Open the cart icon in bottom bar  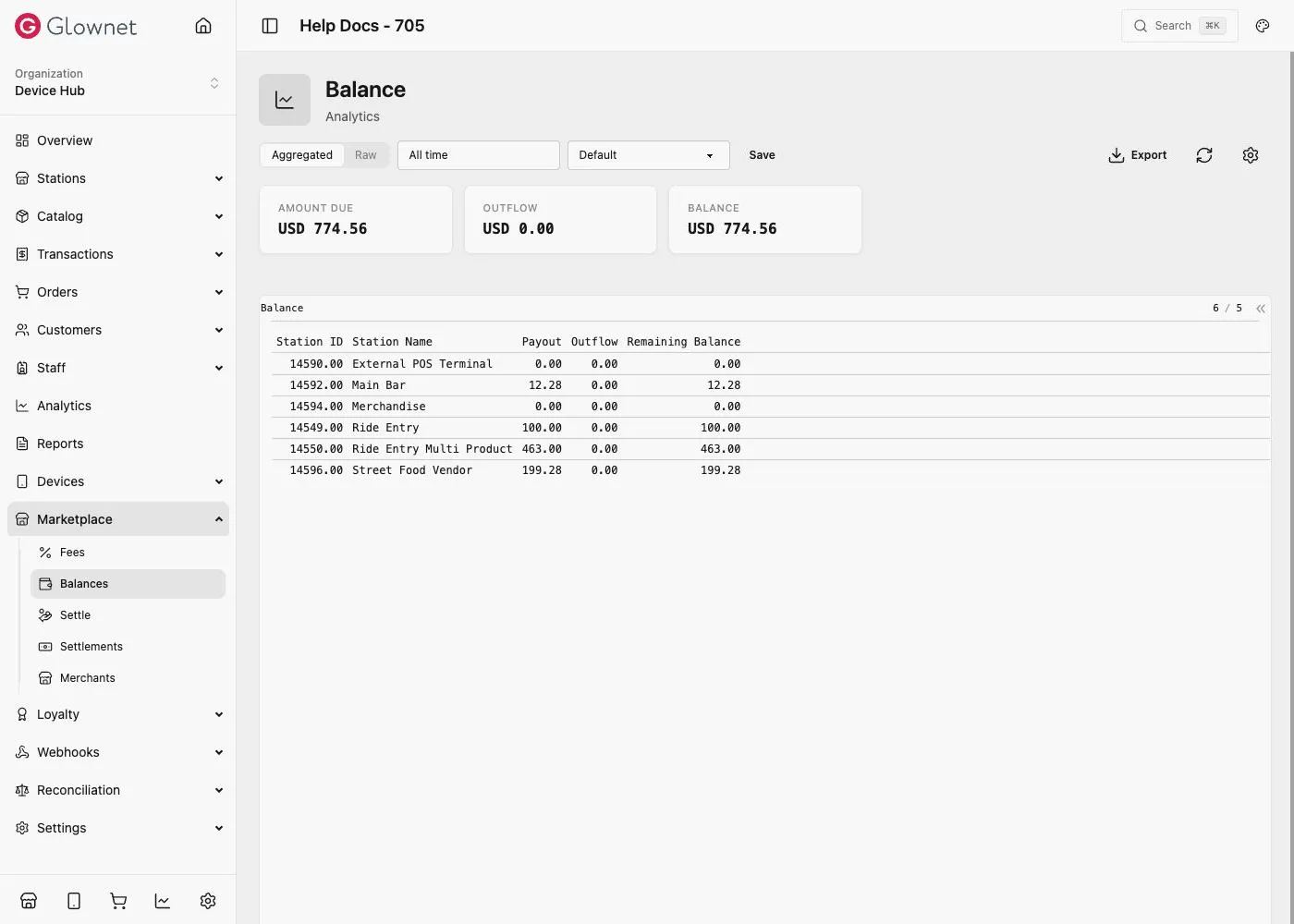(118, 901)
